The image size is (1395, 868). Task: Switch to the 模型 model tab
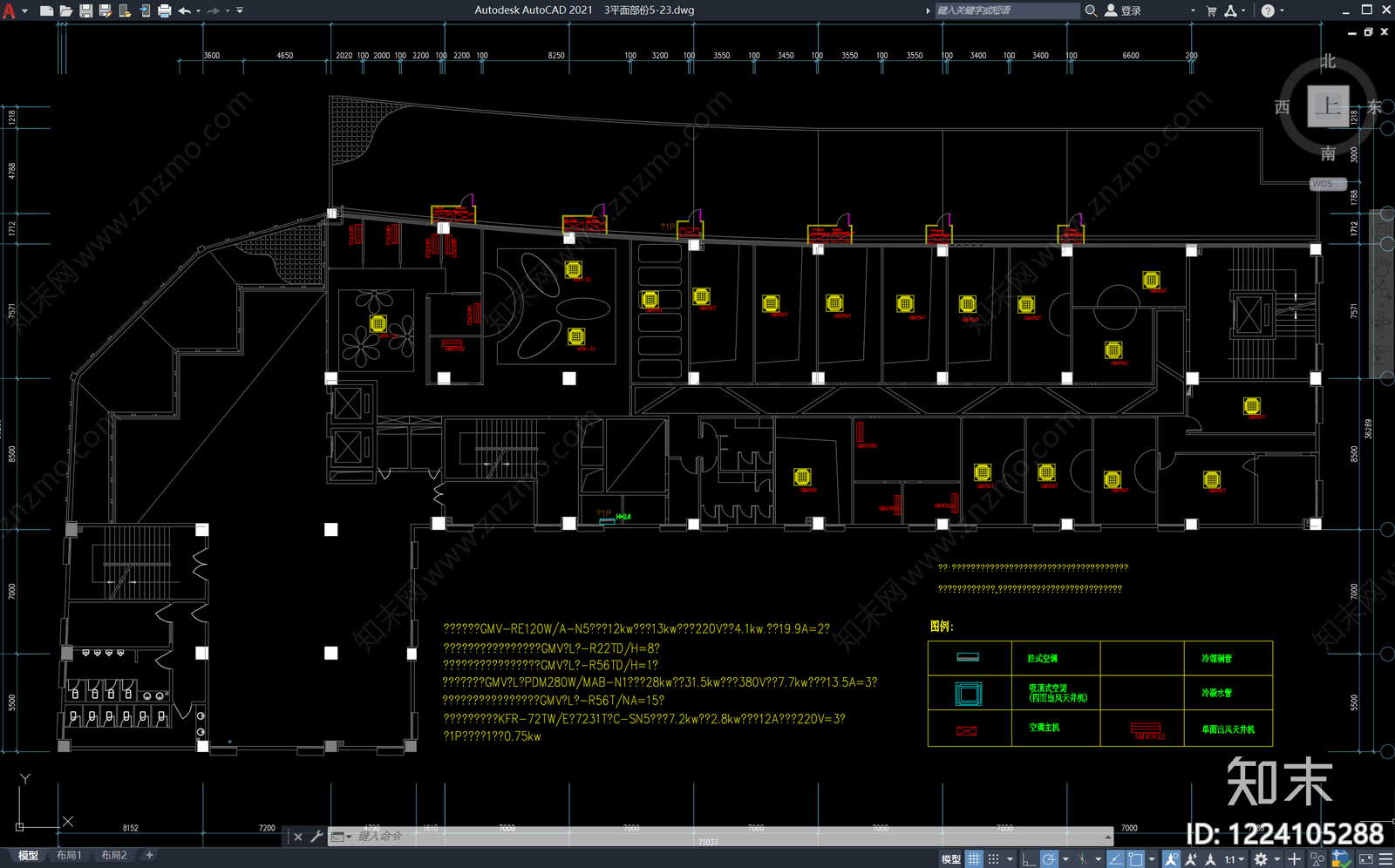[29, 856]
